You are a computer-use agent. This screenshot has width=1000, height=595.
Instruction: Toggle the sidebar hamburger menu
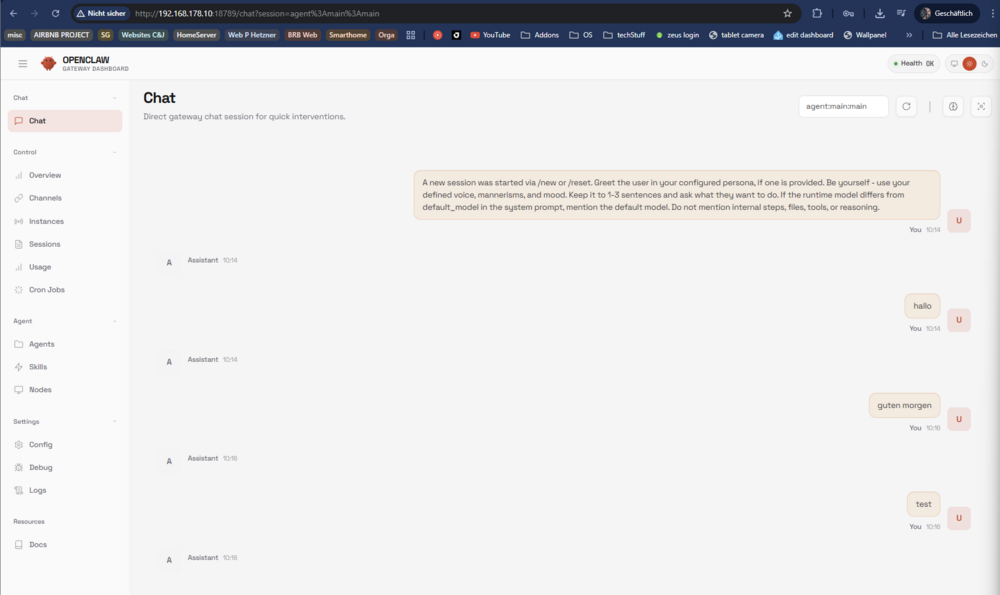click(22, 63)
